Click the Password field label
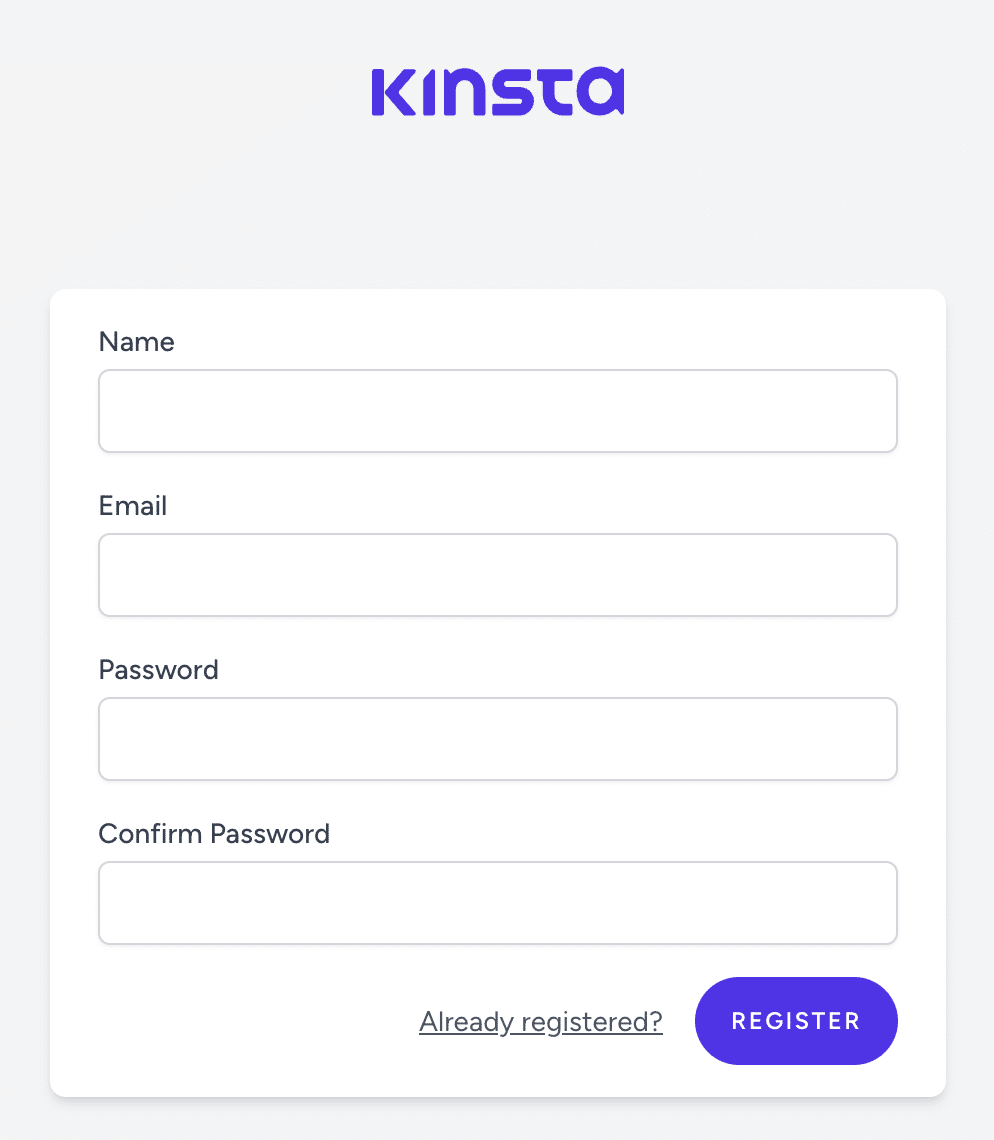 pos(158,669)
